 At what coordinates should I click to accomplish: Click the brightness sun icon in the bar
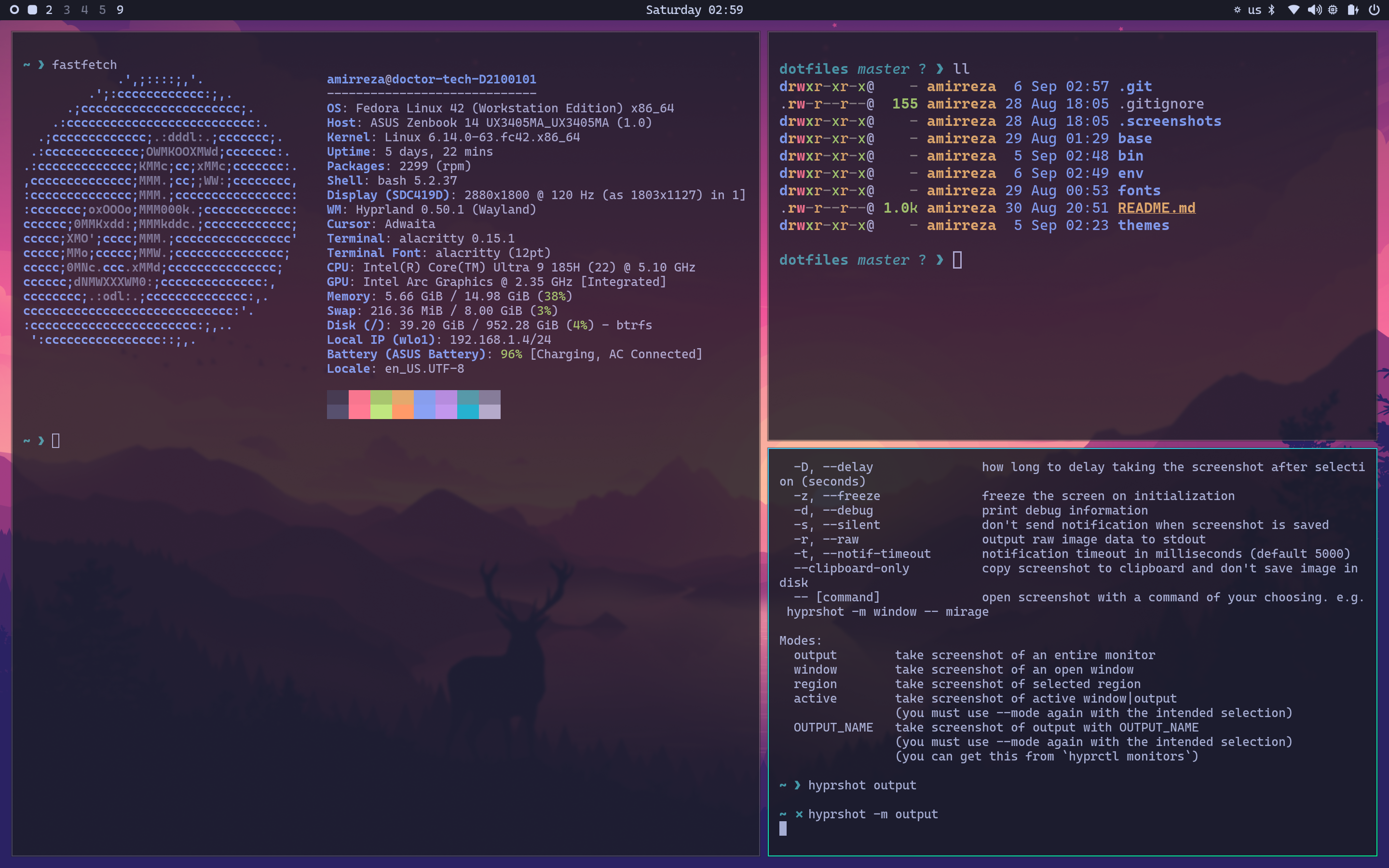tap(1237, 10)
